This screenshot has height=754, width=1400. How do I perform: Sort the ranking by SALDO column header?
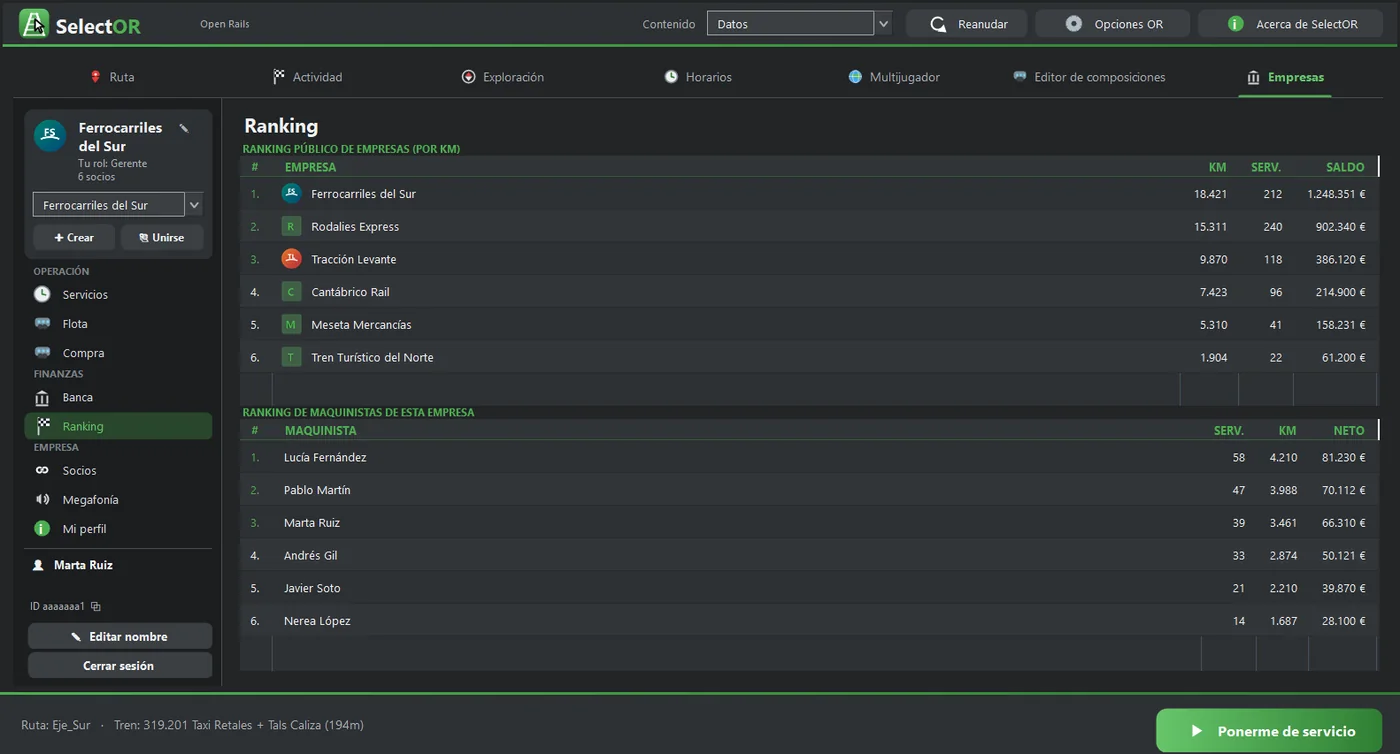click(1345, 167)
